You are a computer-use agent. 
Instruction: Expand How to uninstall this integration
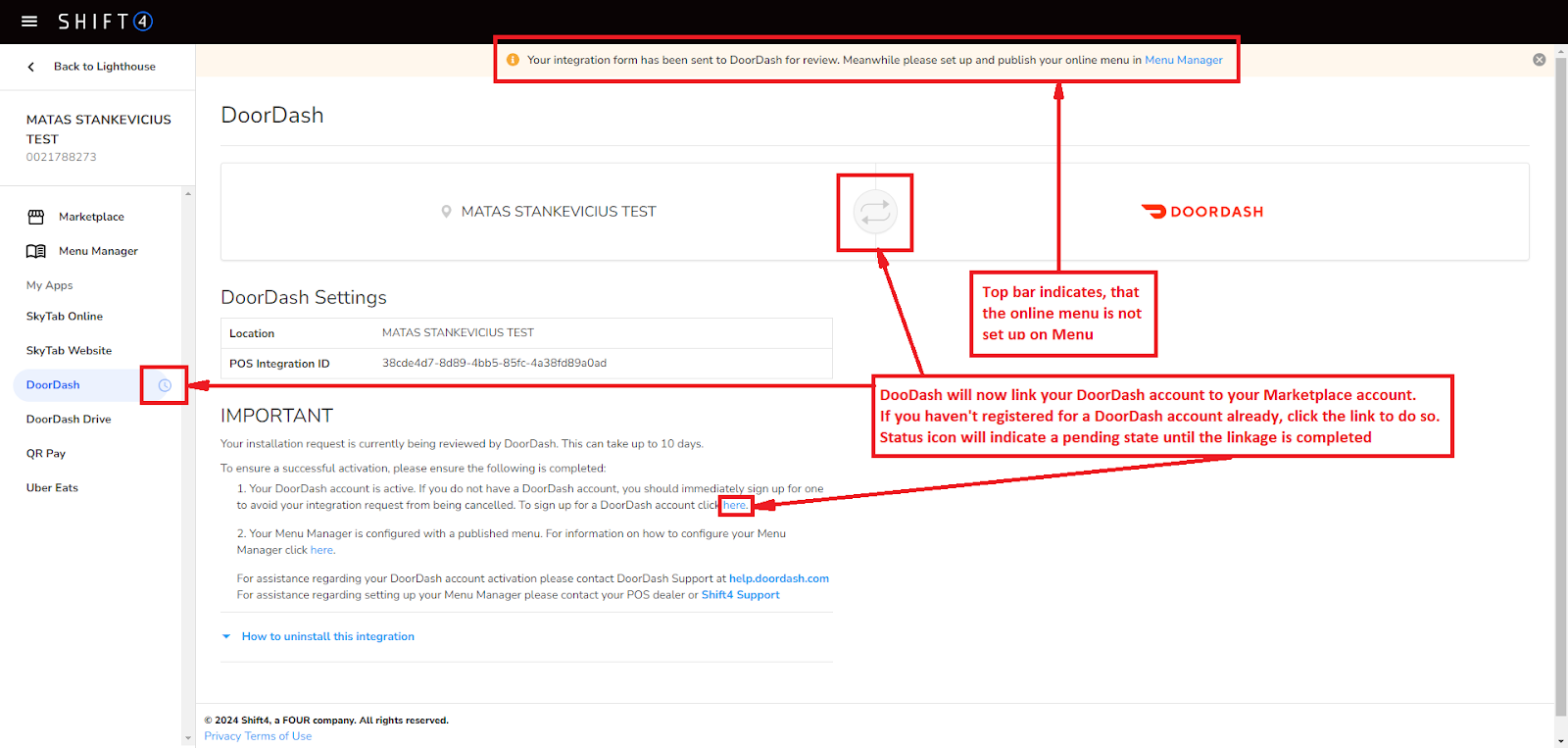(x=328, y=637)
